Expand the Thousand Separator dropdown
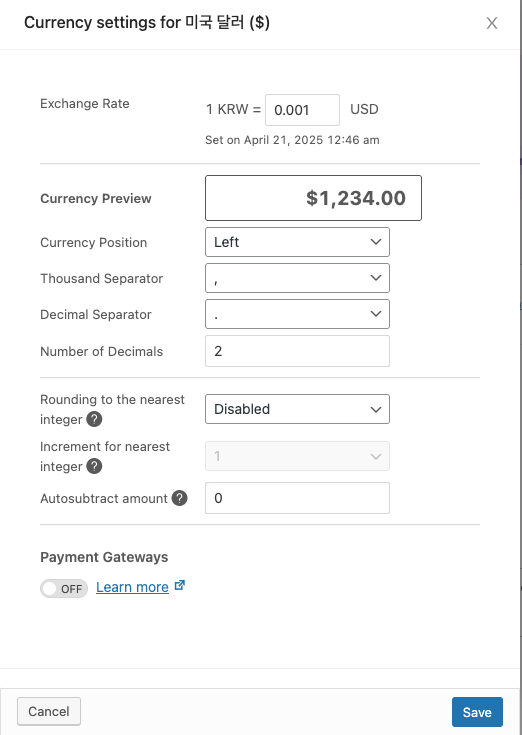Screen dimensions: 522x735 (x=297, y=278)
